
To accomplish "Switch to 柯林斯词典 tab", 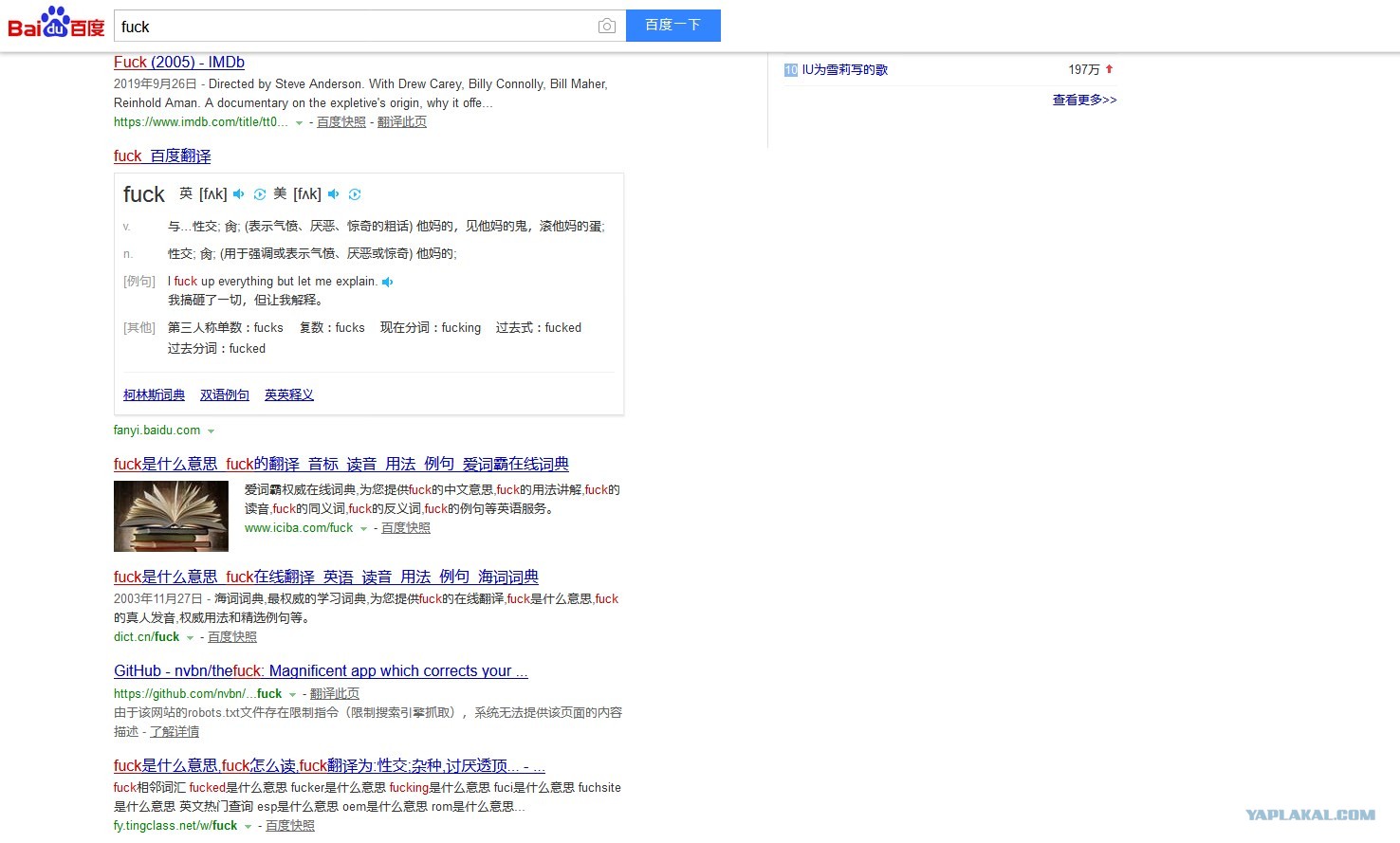I will click(154, 395).
